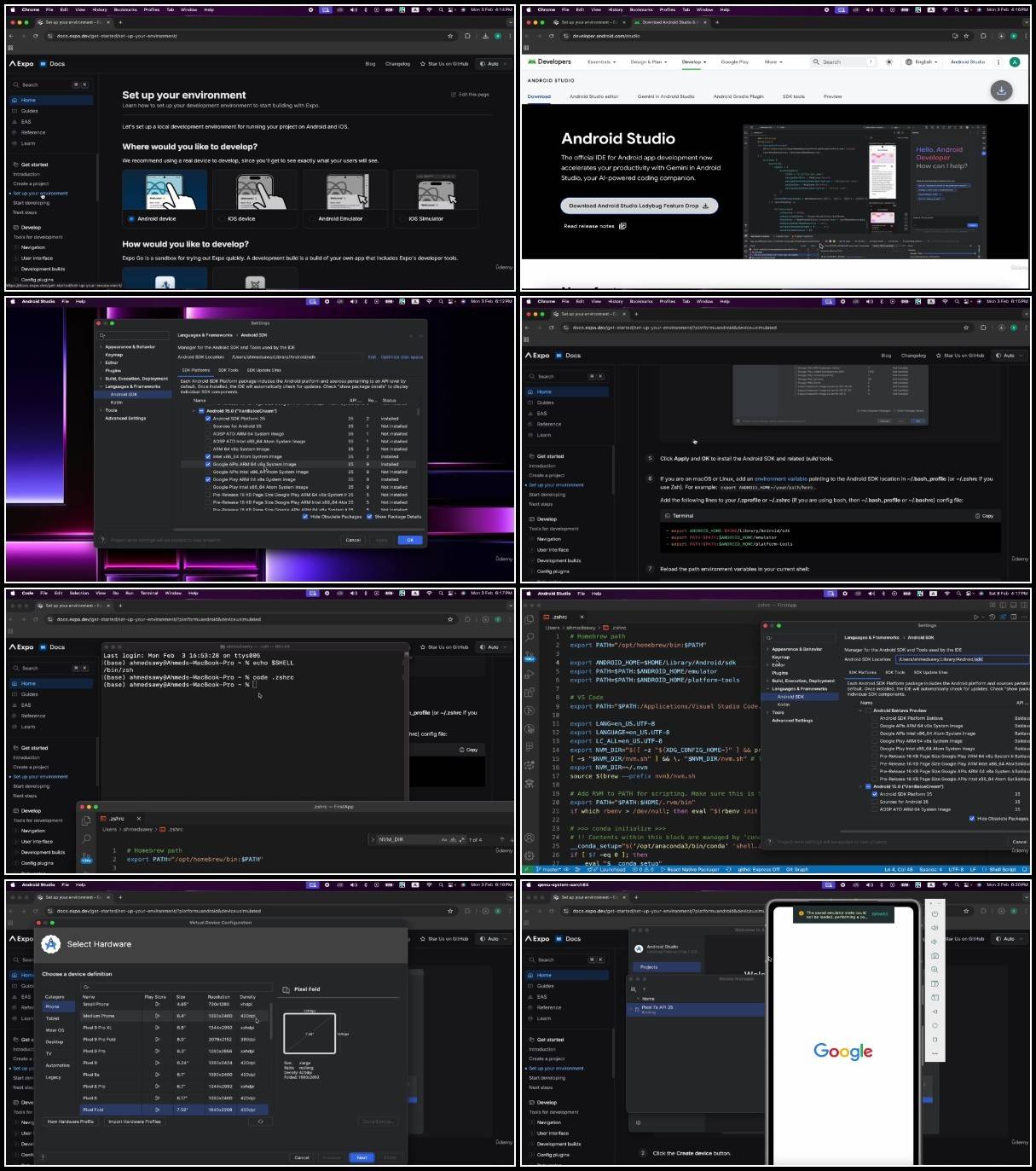The width and height of the screenshot is (1036, 1171).
Task: Click the green A account avatar
Action: click(1014, 61)
